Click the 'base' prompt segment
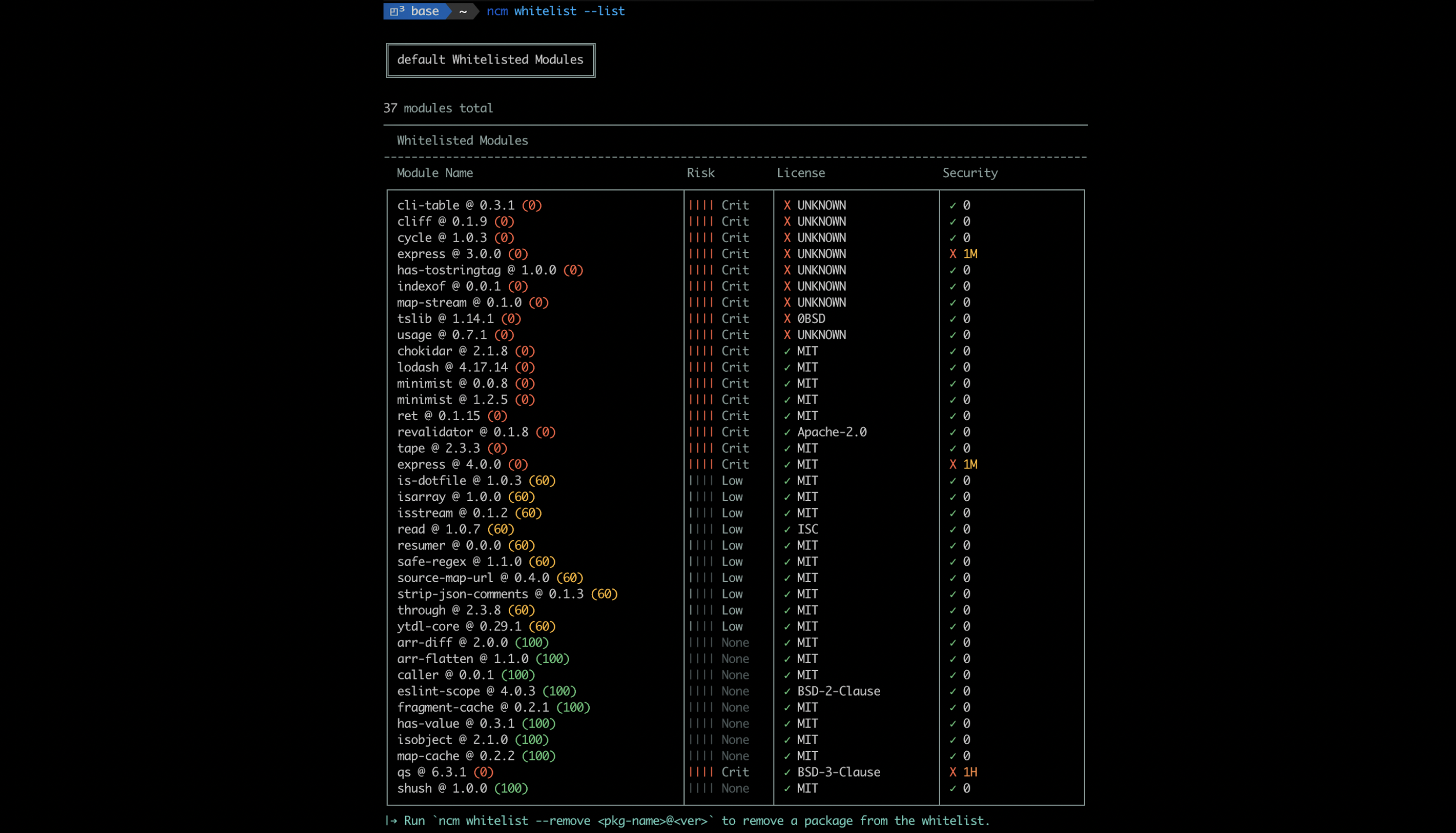 click(416, 11)
